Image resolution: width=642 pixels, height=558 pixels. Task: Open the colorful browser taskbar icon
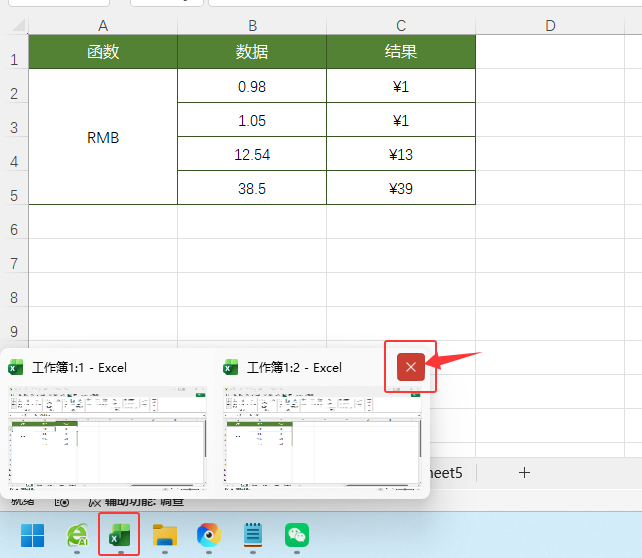(x=209, y=535)
